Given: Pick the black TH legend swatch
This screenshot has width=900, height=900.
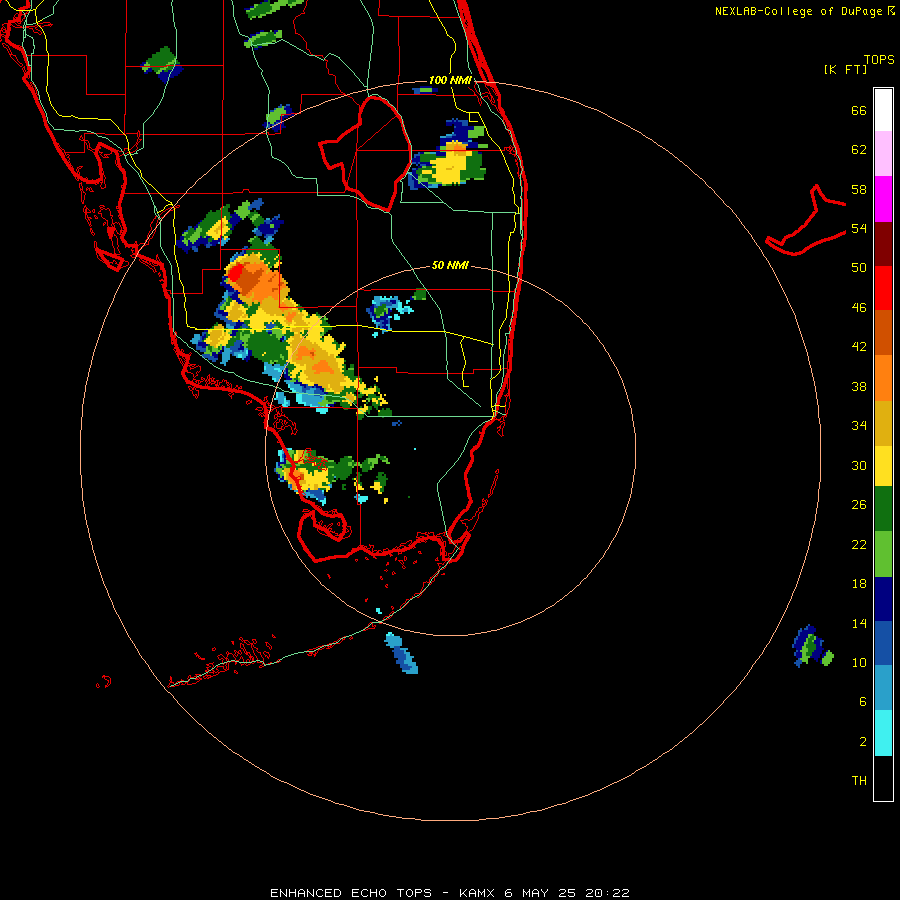Looking at the screenshot, I should 883,778.
